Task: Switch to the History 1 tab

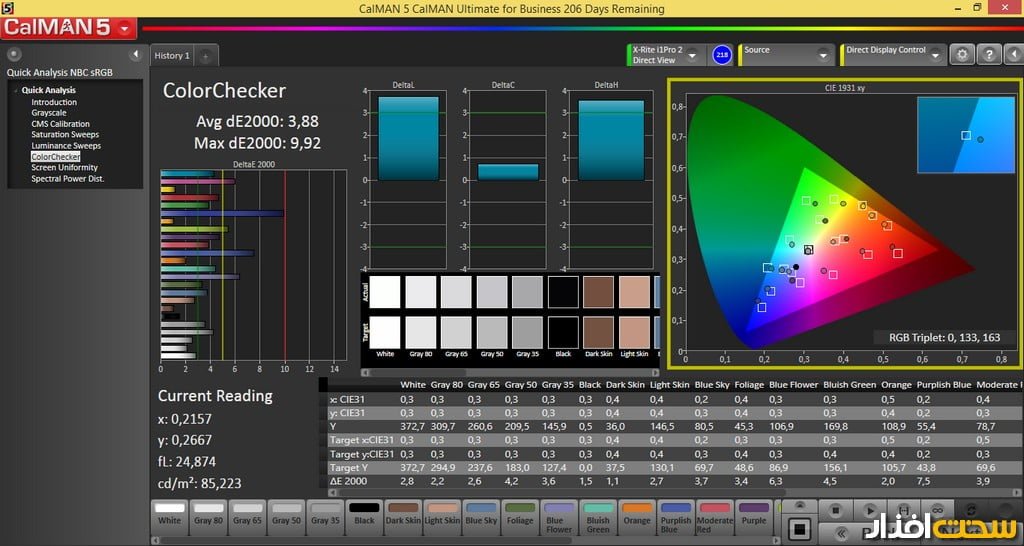Action: [x=170, y=56]
